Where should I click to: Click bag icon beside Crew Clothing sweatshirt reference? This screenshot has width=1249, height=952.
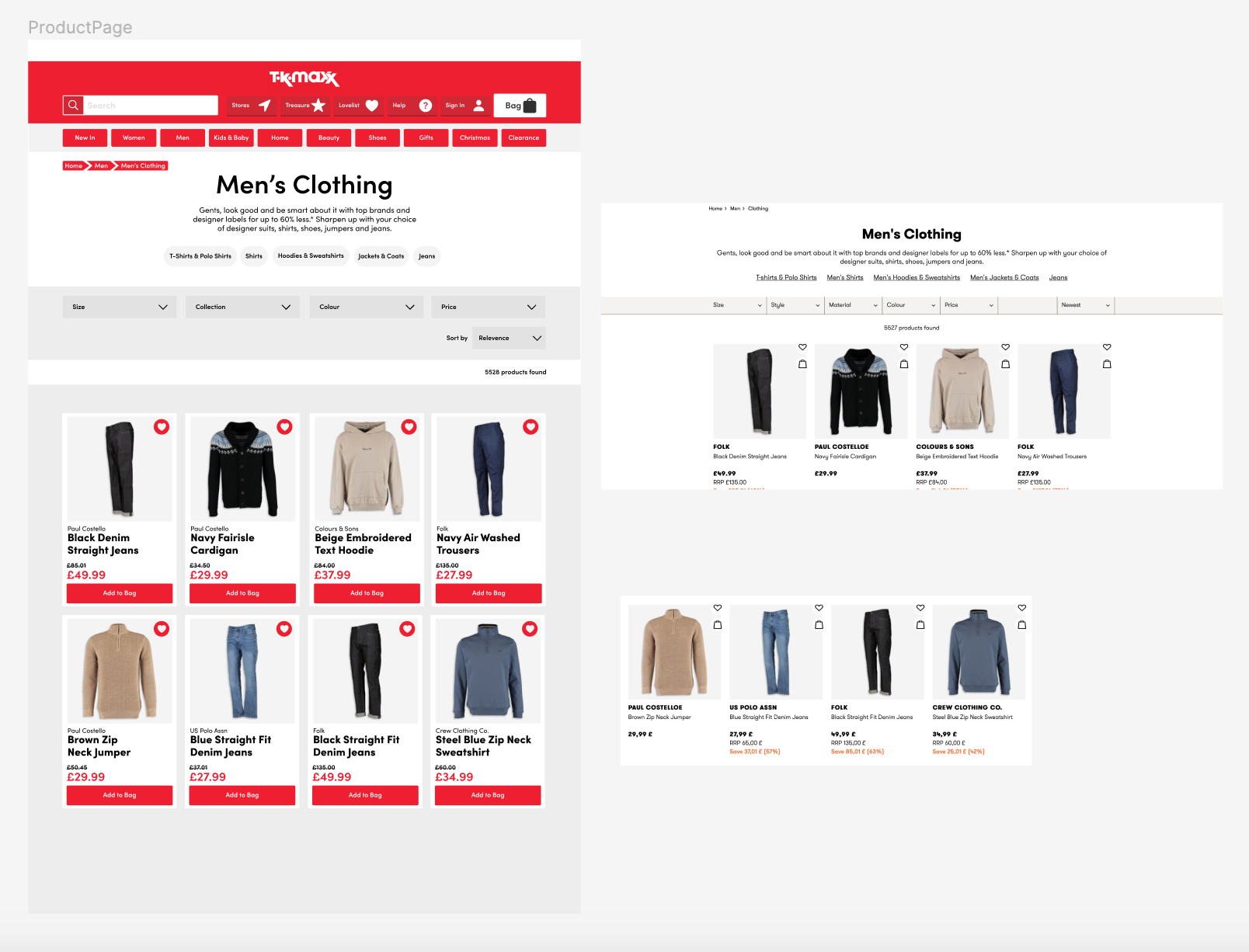tap(1022, 624)
